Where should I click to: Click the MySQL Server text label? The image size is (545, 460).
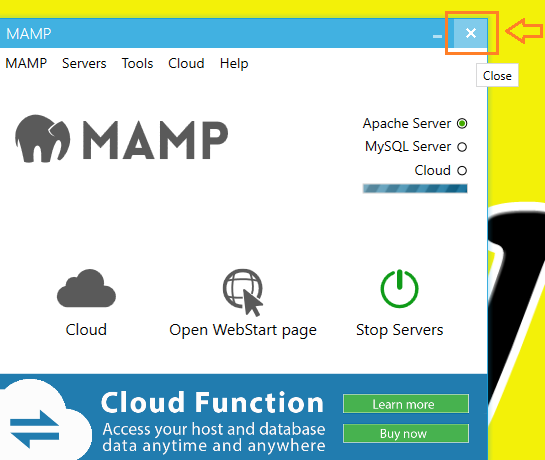coord(408,147)
